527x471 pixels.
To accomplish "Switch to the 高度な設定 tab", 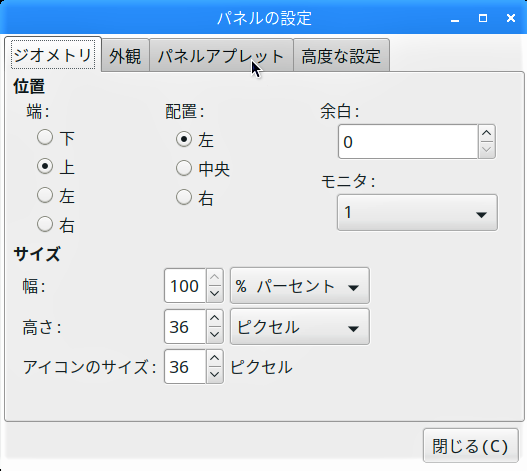I will [341, 55].
